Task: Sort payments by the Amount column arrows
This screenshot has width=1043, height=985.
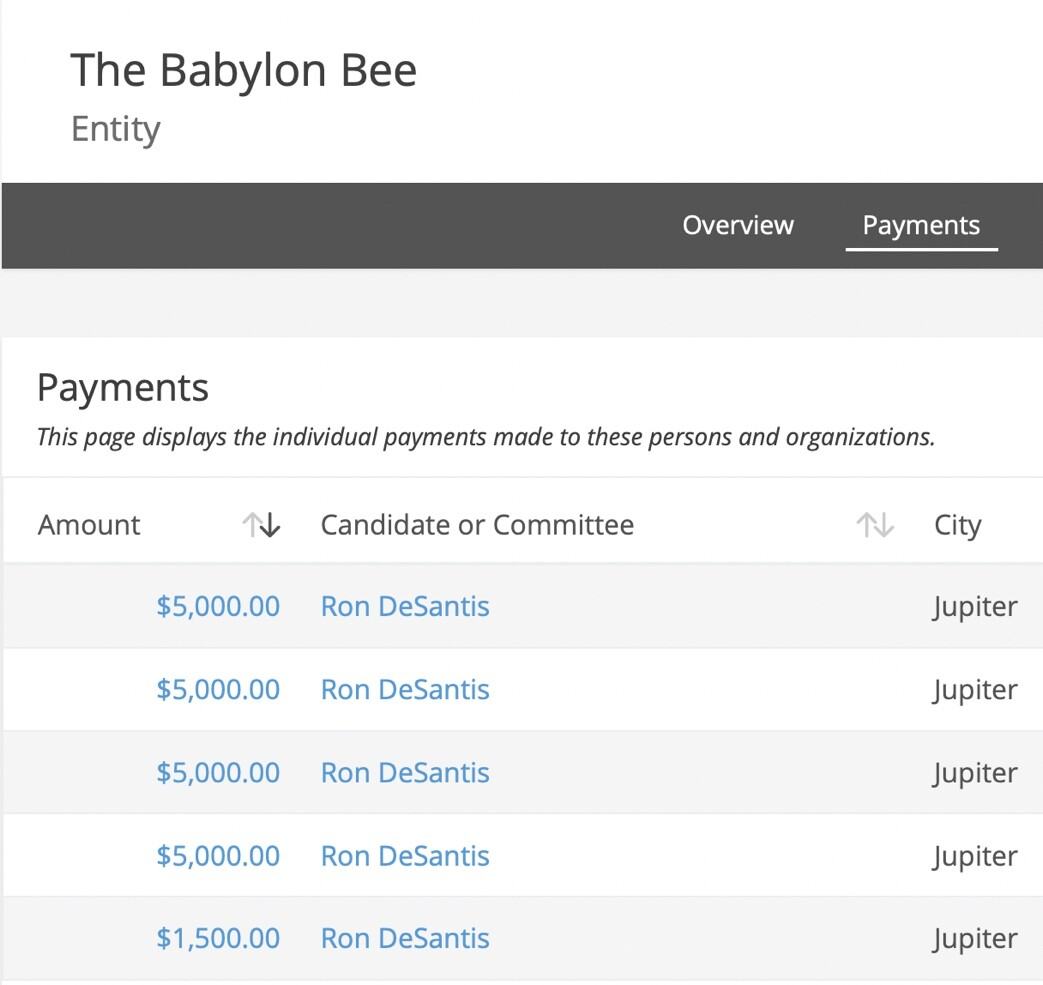Action: [261, 525]
